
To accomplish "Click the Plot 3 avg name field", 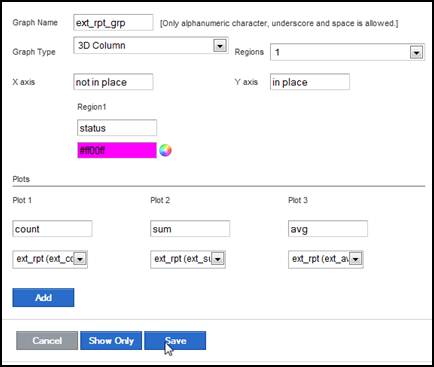I will click(328, 229).
